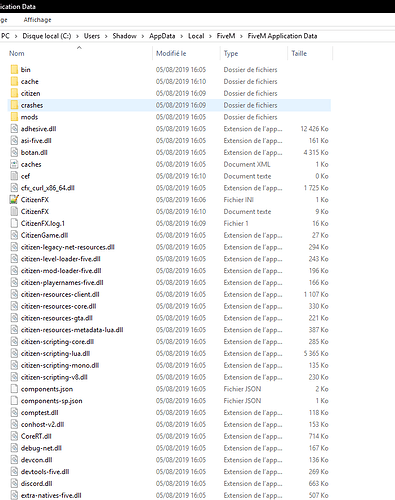The image size is (395, 500).
Task: Expand the breadcrumb chevron after PC
Action: click(x=16, y=36)
